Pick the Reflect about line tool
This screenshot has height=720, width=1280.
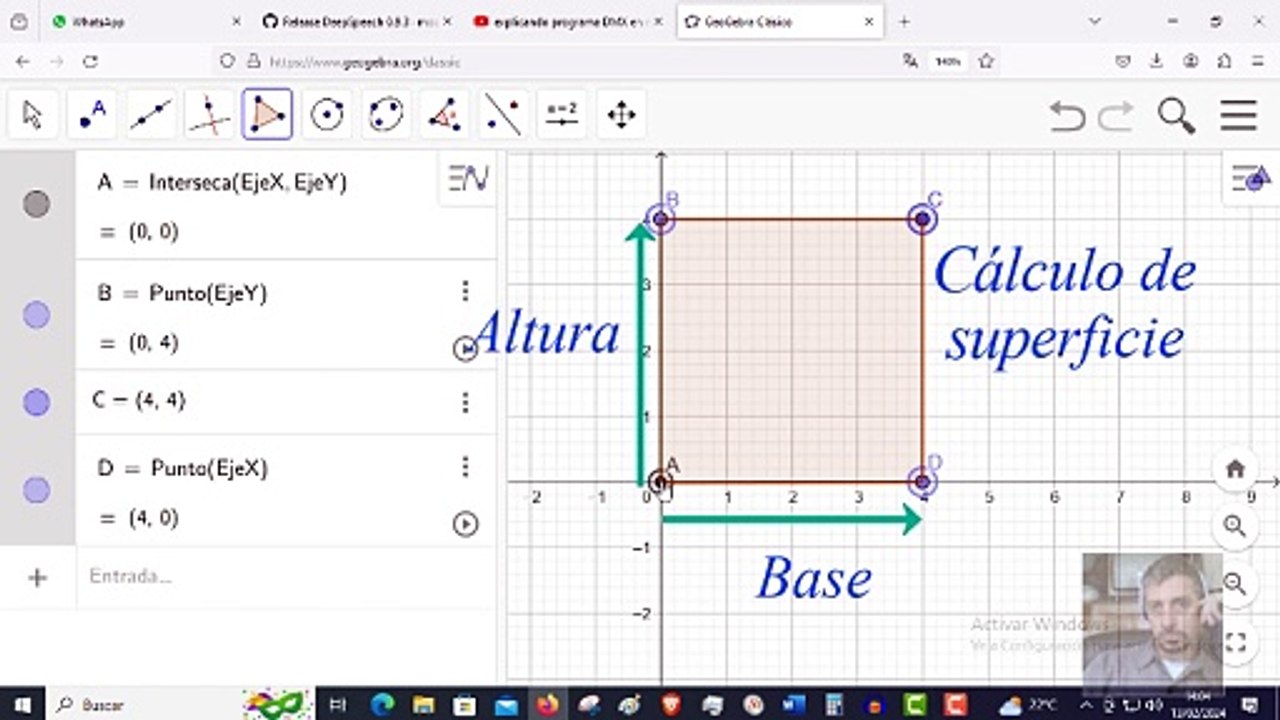tap(503, 115)
